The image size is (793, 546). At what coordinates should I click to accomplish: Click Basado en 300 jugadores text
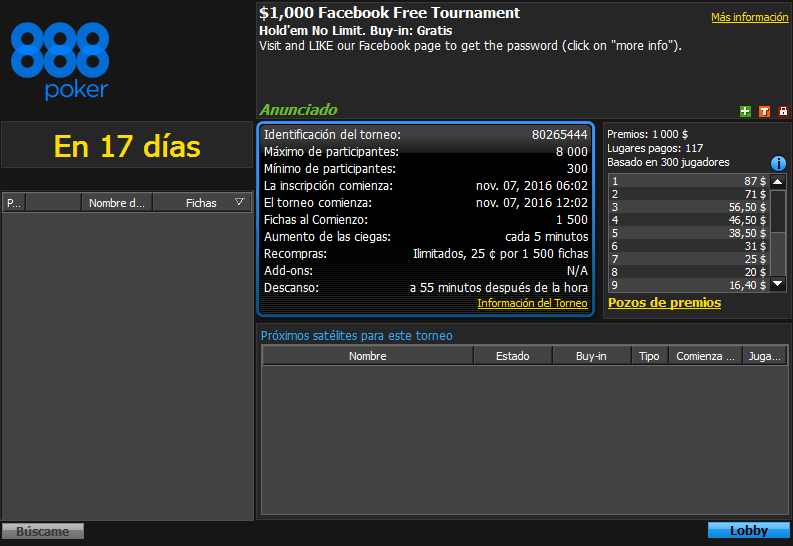pos(668,162)
